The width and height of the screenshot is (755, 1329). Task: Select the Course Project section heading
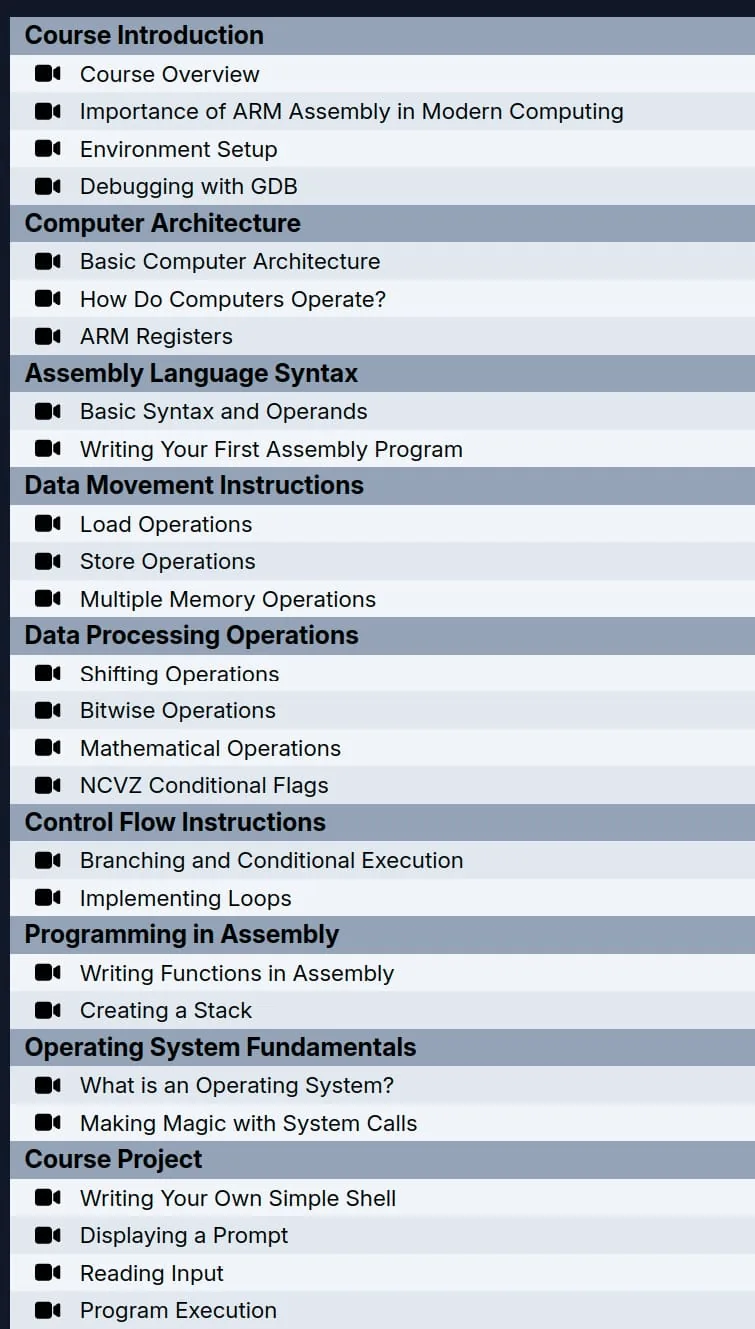(x=382, y=1160)
